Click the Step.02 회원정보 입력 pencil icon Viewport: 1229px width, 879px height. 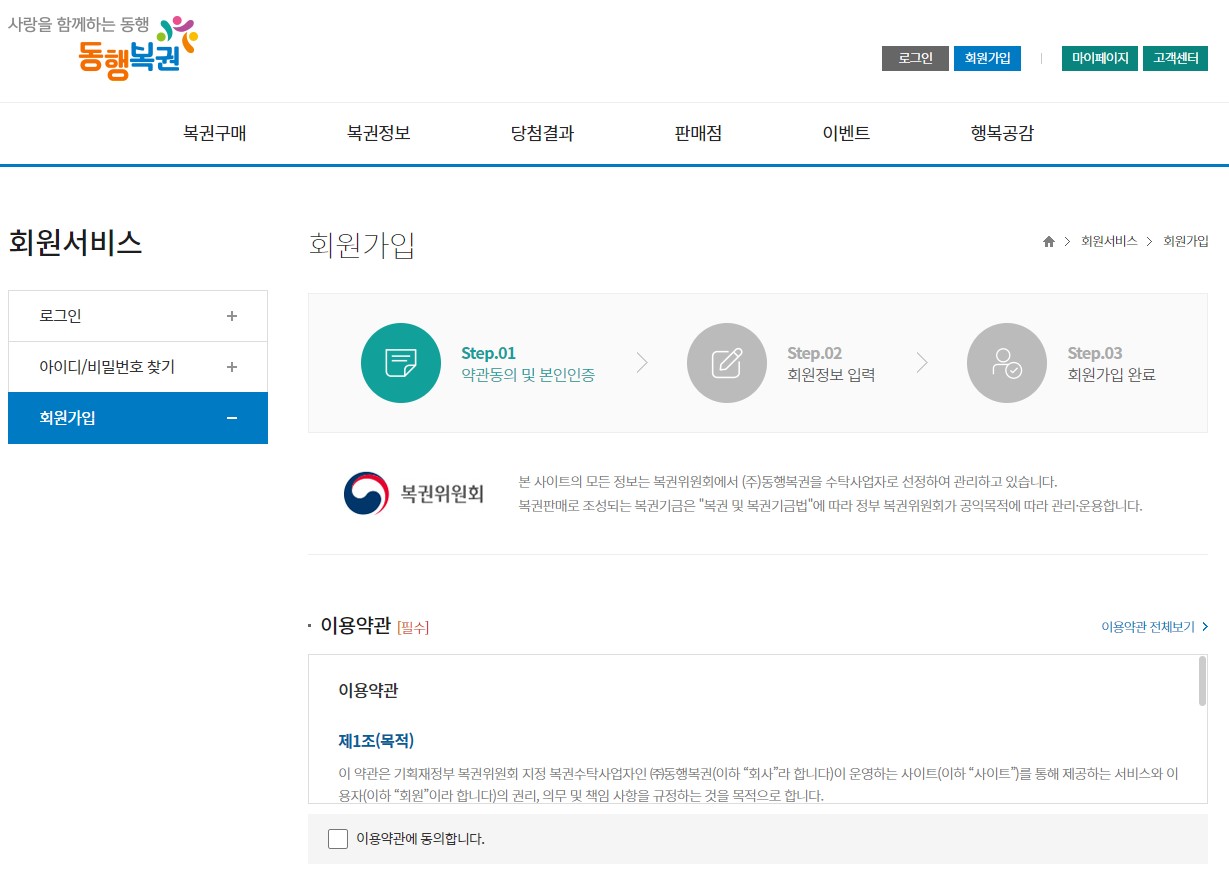[x=726, y=363]
